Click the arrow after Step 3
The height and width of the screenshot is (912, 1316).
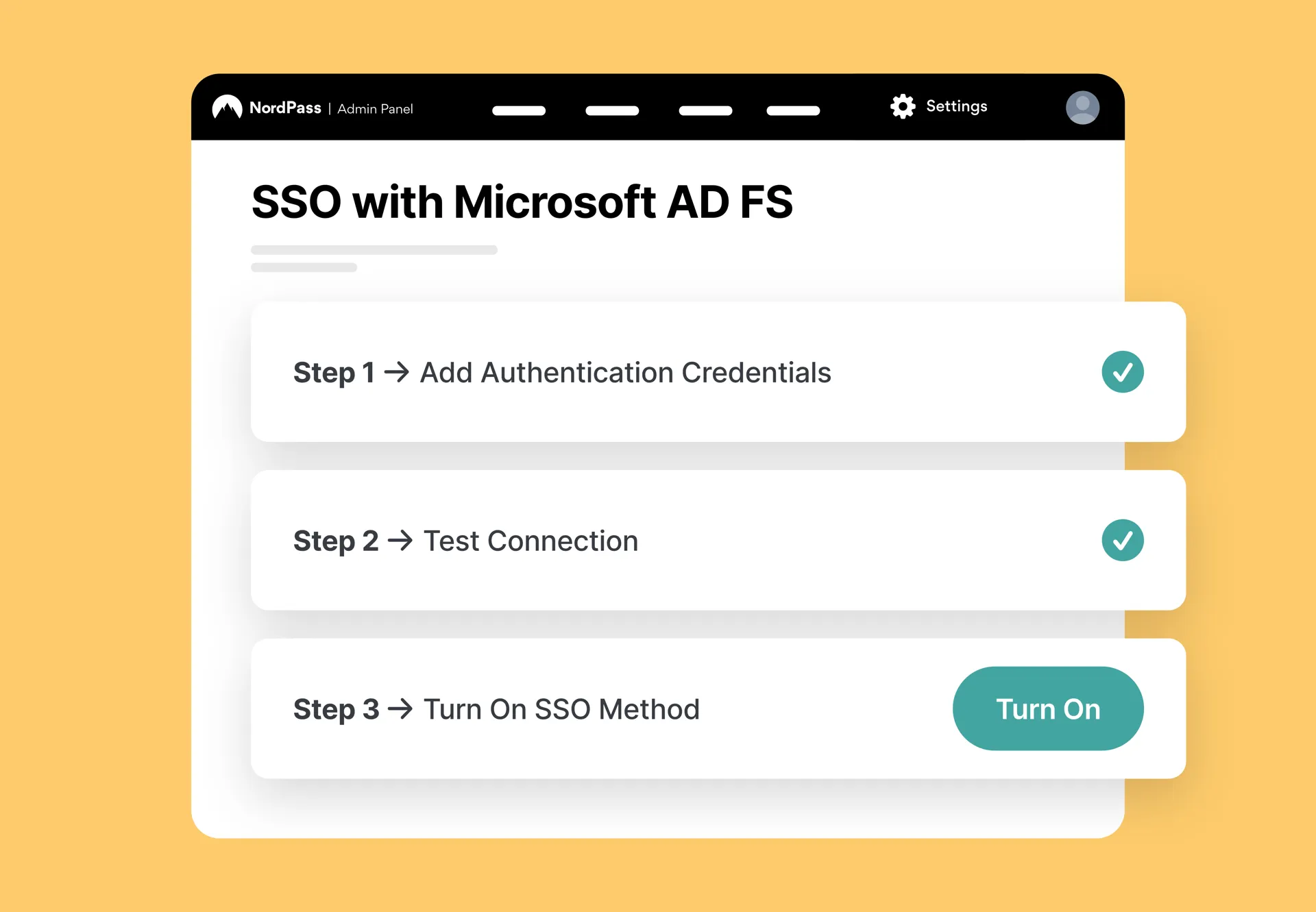coord(400,709)
